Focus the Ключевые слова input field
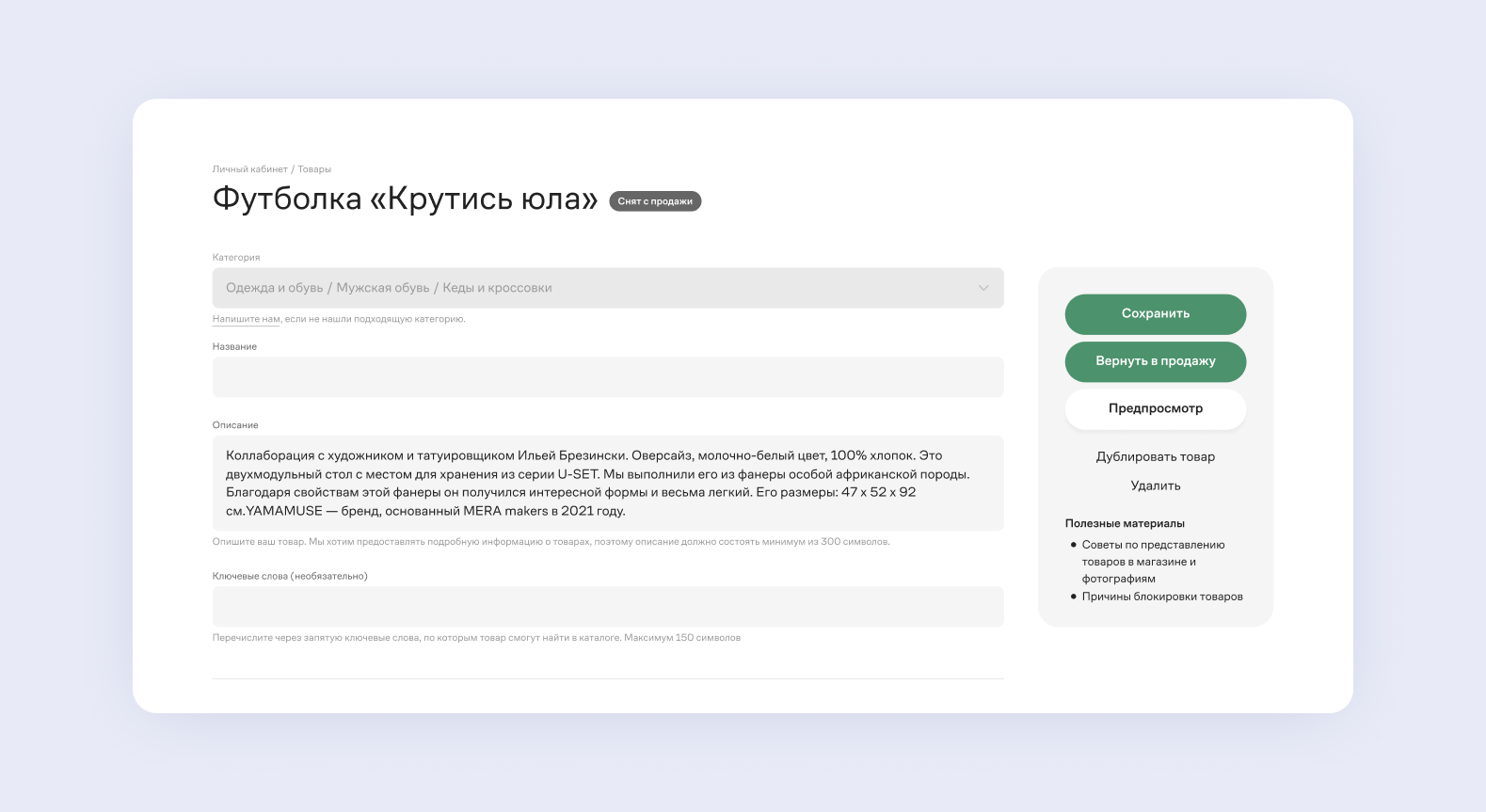This screenshot has height=812, width=1486. [x=607, y=607]
